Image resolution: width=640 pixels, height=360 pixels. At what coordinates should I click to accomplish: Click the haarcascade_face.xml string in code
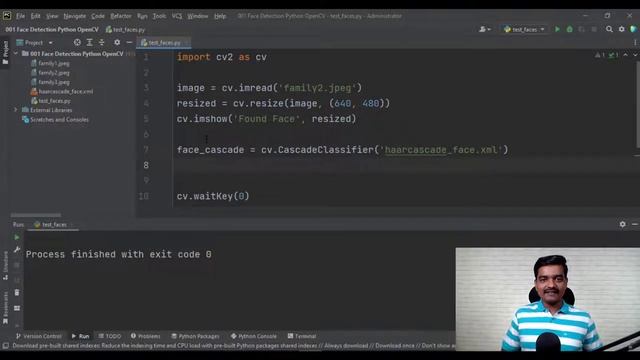(441, 150)
